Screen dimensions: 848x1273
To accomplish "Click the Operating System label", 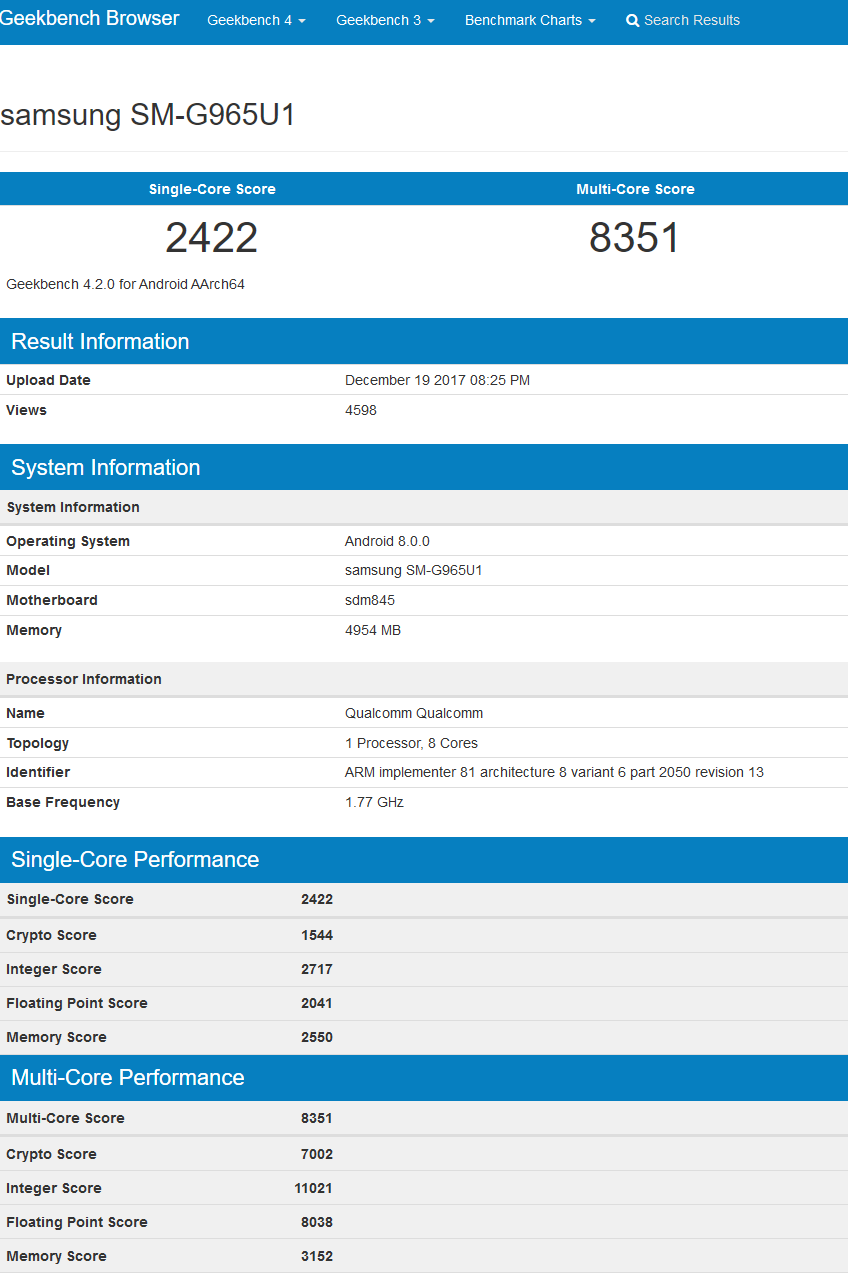I will (x=68, y=541).
